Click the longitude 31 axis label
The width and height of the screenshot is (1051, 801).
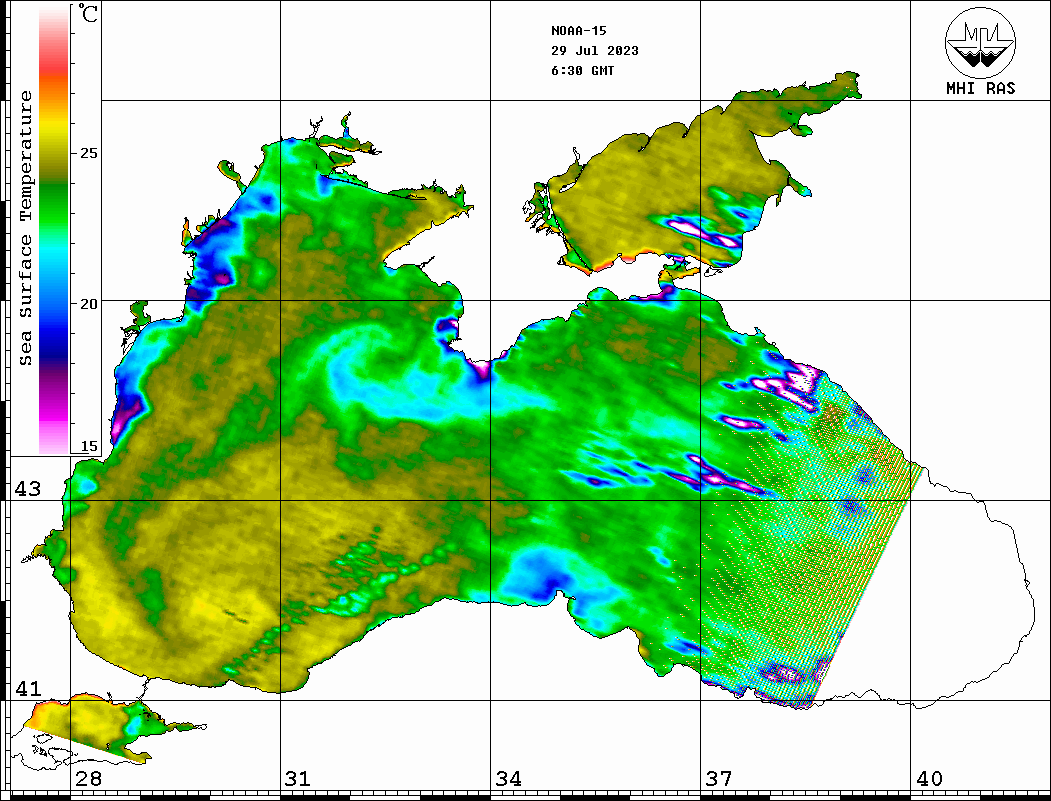tap(297, 779)
